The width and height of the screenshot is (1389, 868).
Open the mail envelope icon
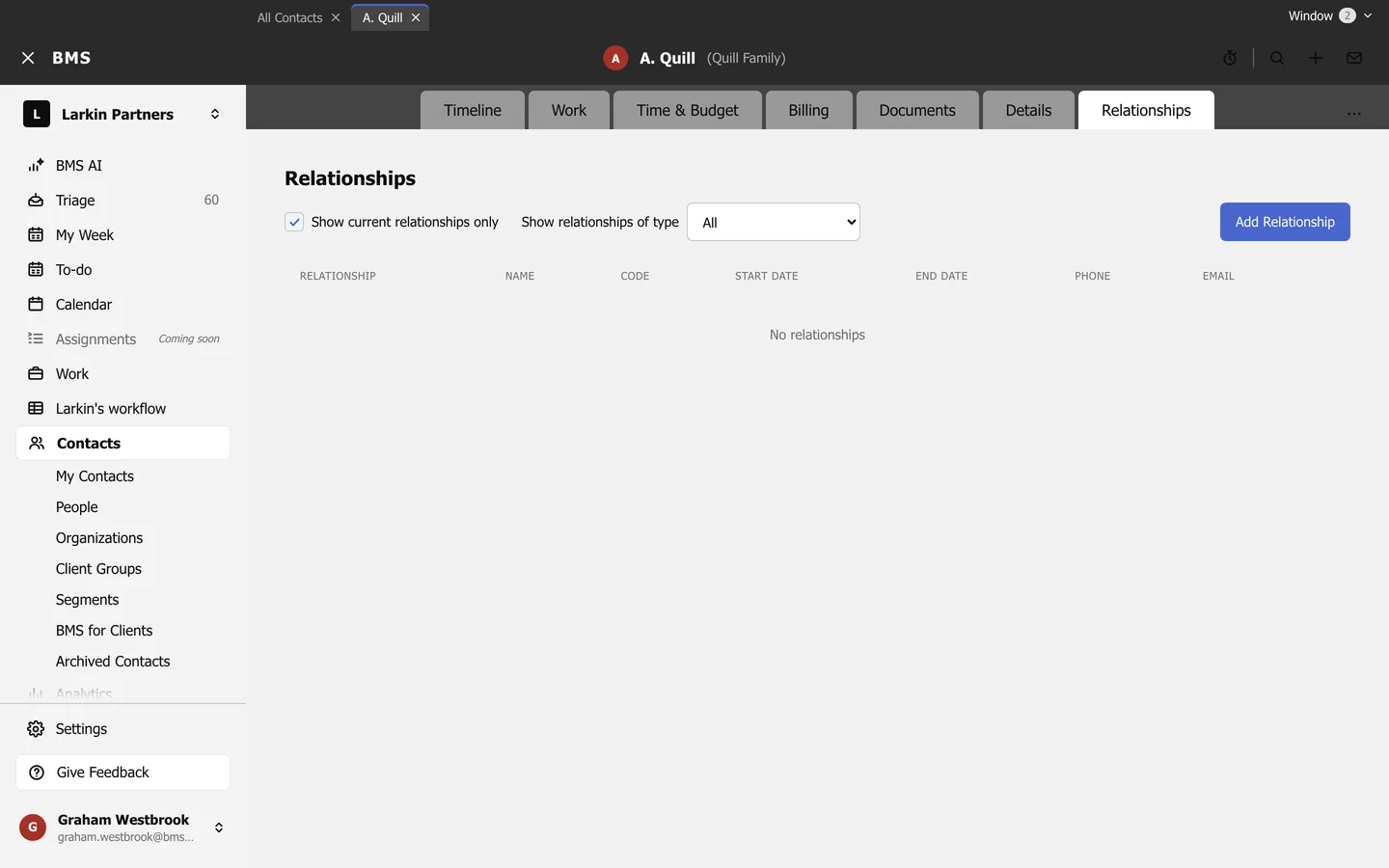point(1354,58)
